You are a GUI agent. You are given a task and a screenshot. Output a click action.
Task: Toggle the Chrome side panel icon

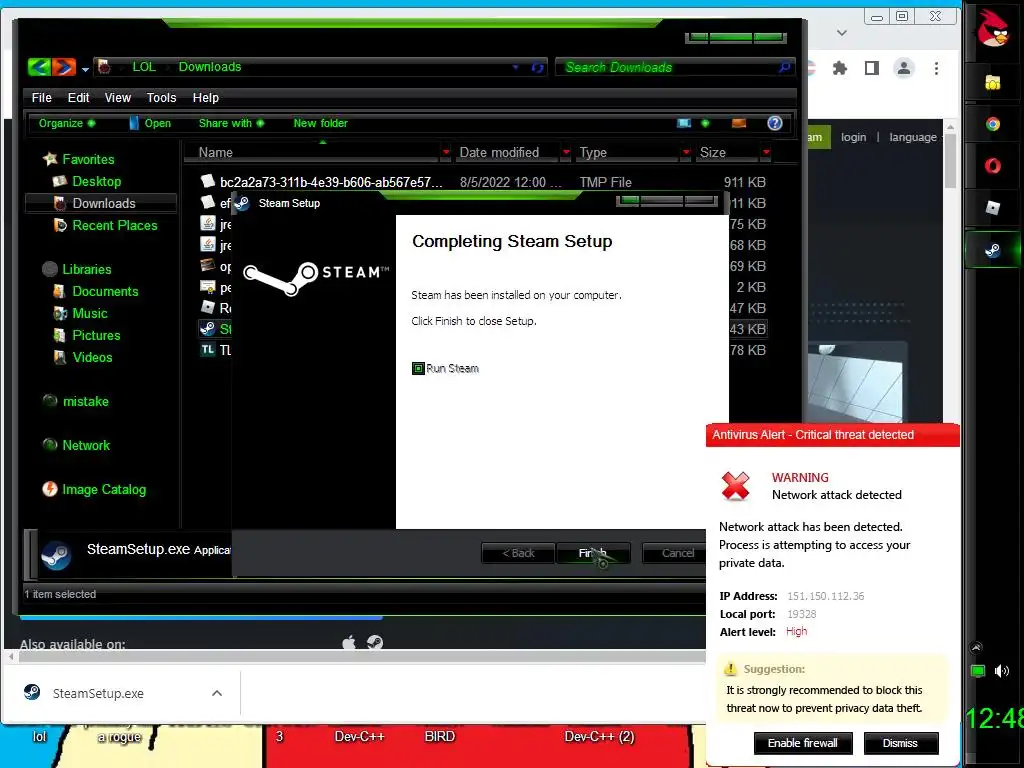click(872, 68)
